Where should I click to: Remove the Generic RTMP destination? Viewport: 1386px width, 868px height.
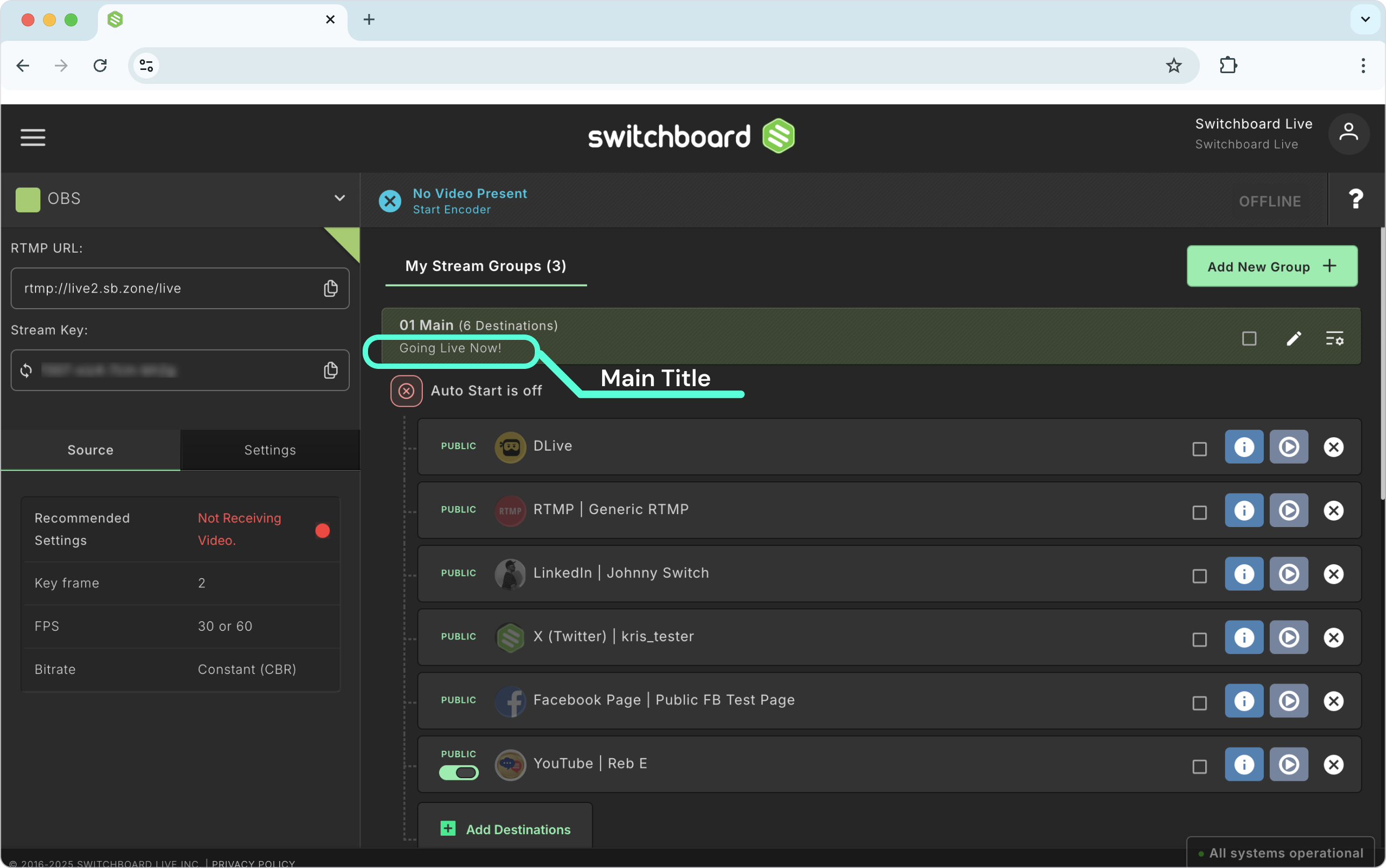coord(1334,511)
